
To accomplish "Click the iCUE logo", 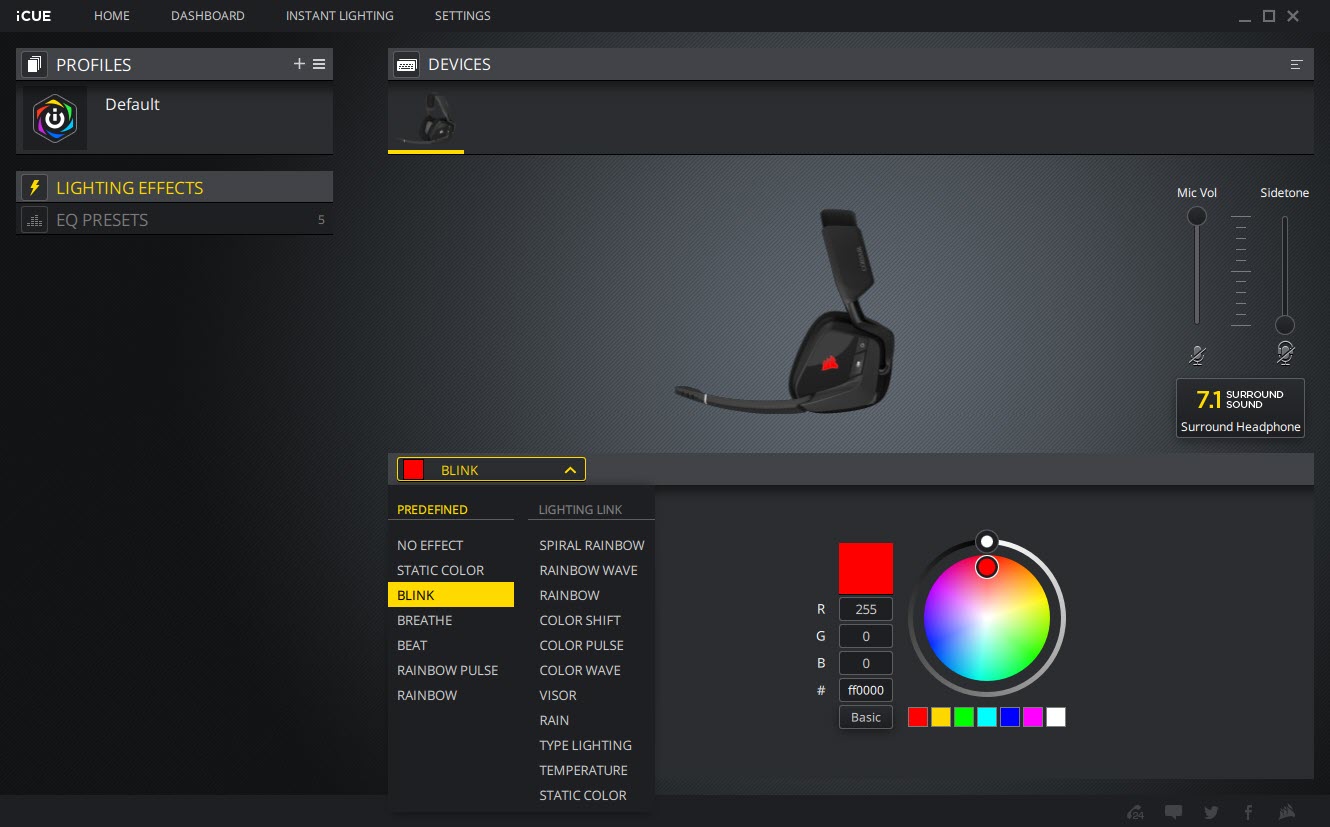I will tap(34, 16).
